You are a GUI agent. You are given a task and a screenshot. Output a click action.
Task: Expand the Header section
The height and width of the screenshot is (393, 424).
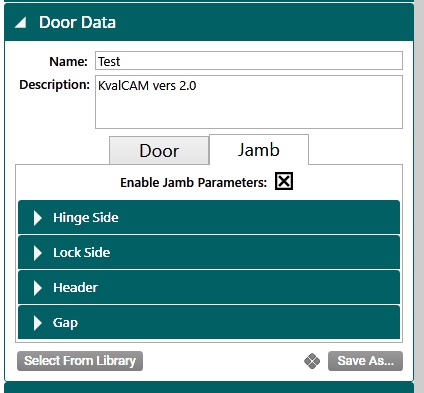coord(209,287)
